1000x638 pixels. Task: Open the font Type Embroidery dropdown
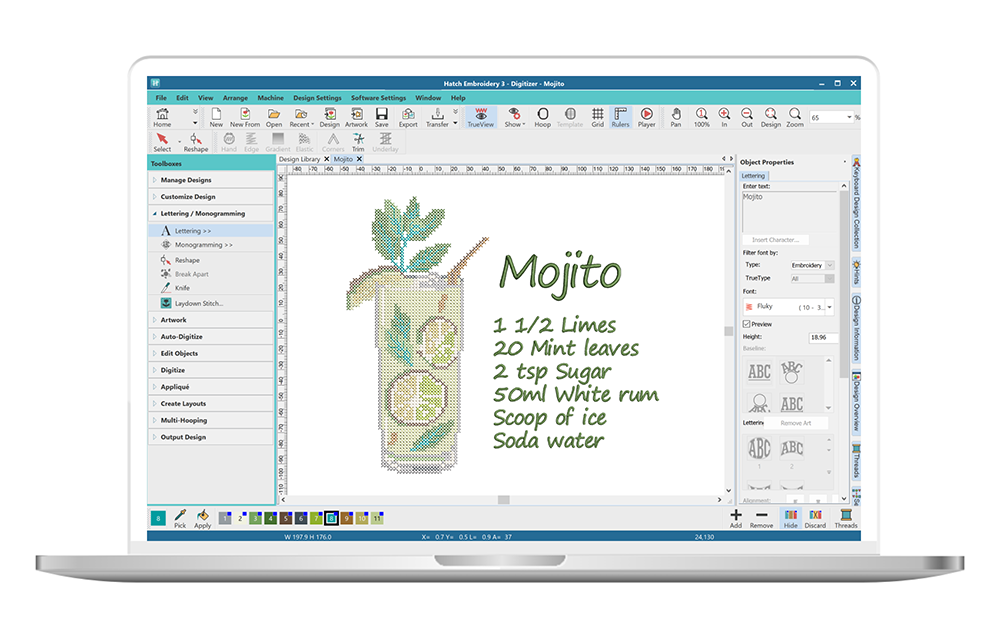pyautogui.click(x=812, y=265)
